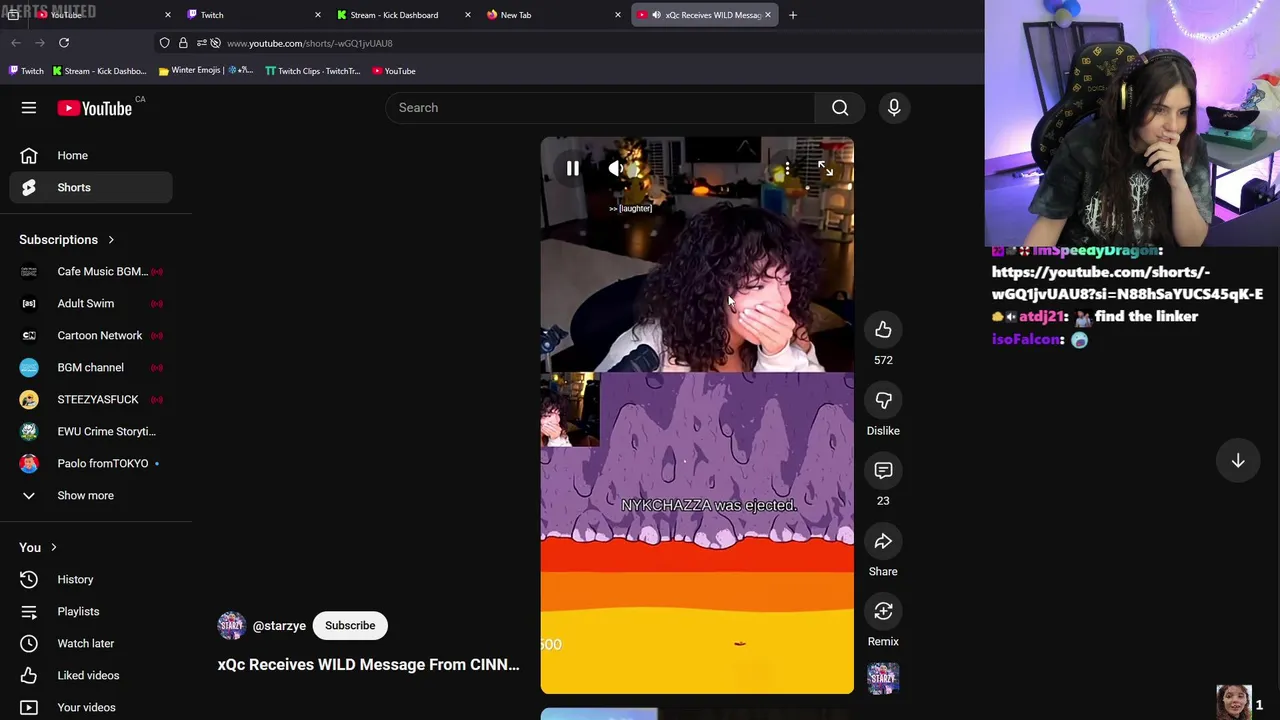Expand Show more subscriptions
This screenshot has height=720, width=1280.
(x=91, y=495)
